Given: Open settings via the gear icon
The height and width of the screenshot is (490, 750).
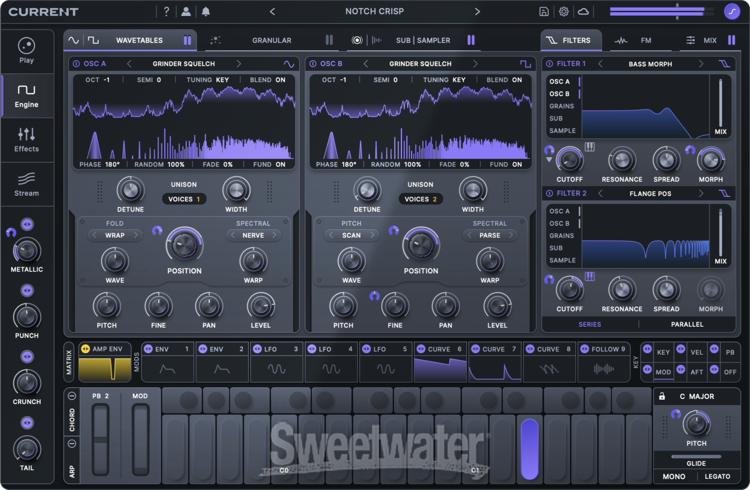Looking at the screenshot, I should [x=563, y=11].
